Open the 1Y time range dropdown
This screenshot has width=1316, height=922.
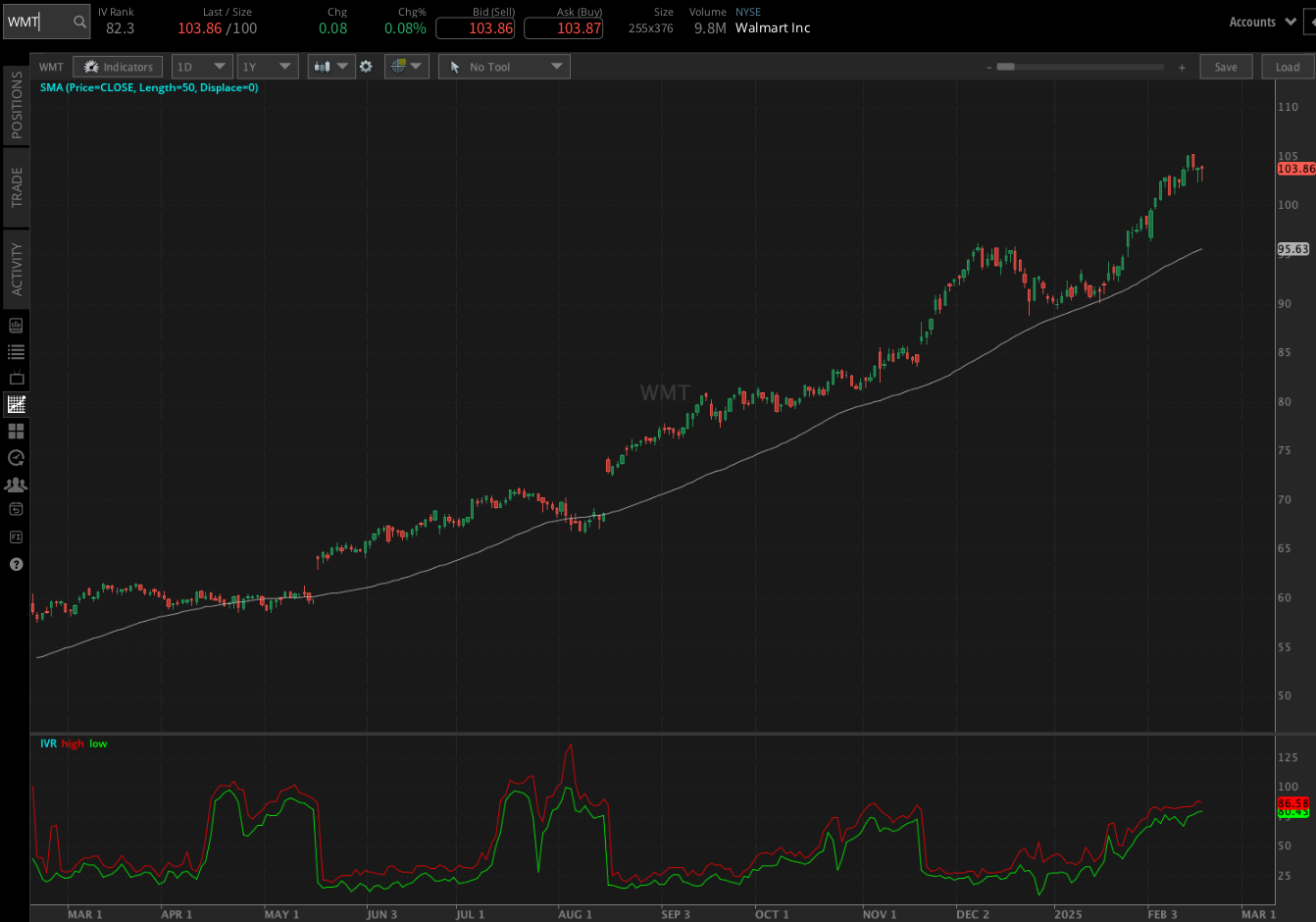click(268, 67)
